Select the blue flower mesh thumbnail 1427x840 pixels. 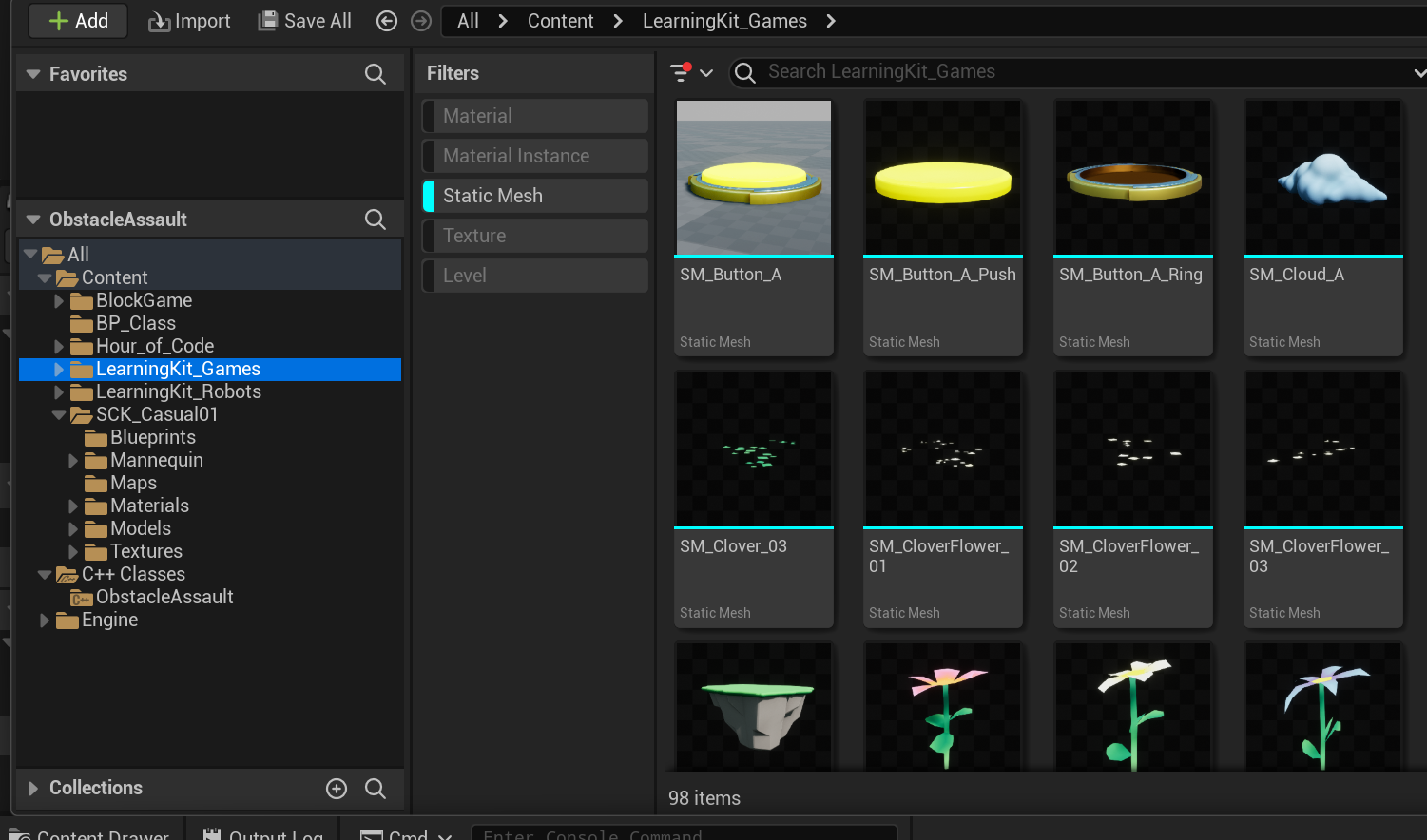click(1323, 707)
